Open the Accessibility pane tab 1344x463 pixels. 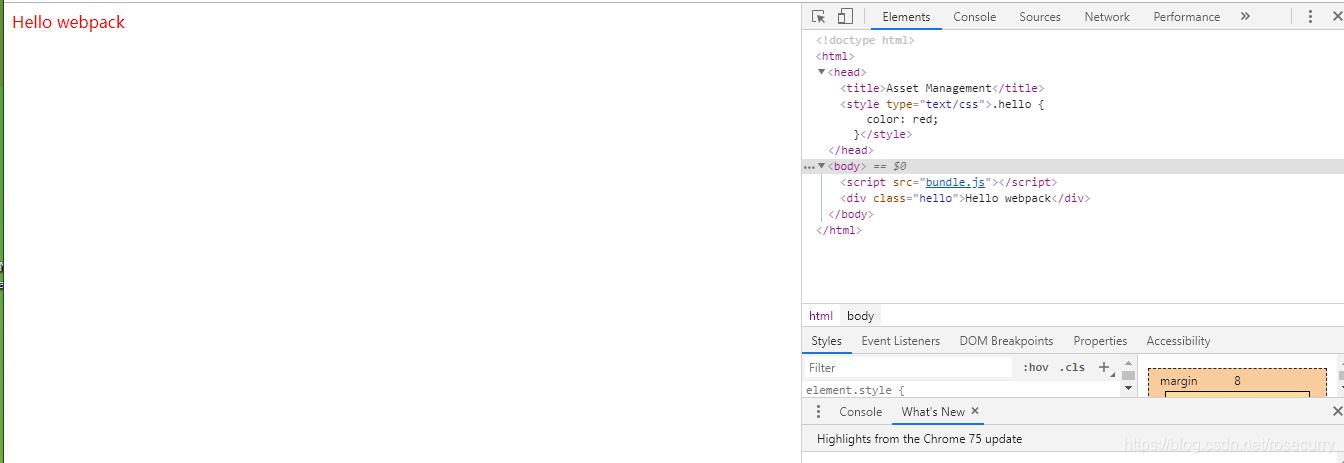[1178, 341]
